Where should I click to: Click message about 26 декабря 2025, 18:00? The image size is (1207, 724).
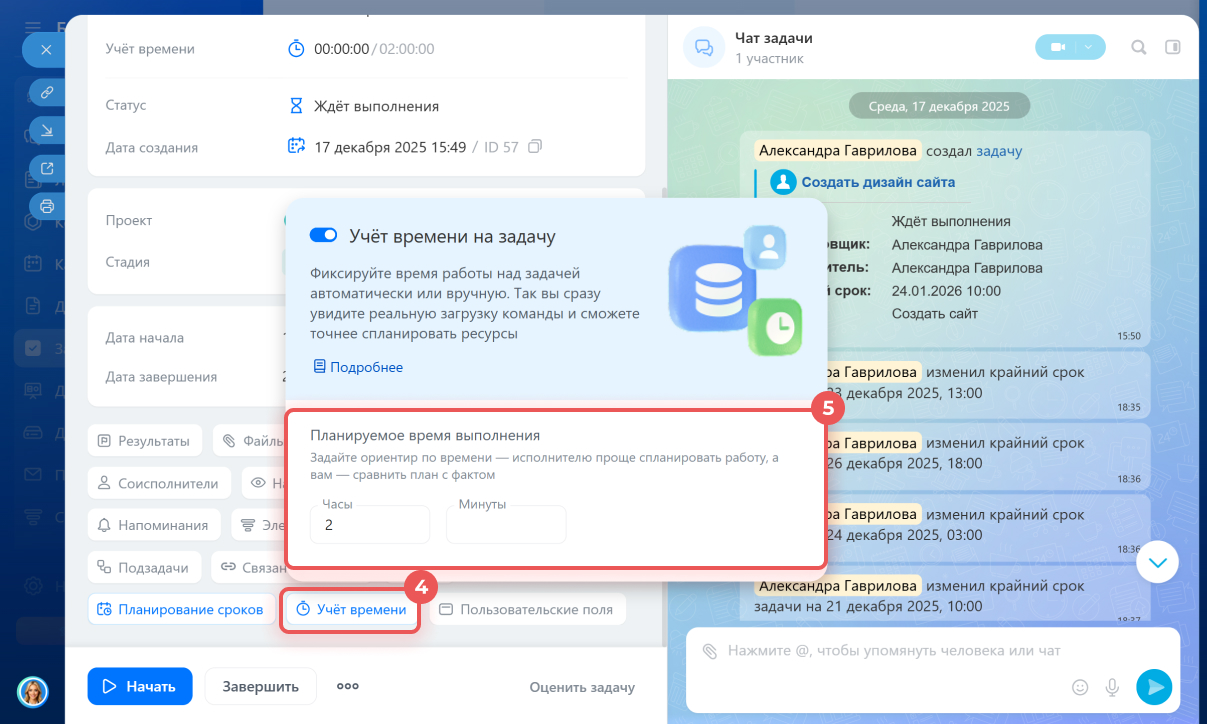point(945,454)
